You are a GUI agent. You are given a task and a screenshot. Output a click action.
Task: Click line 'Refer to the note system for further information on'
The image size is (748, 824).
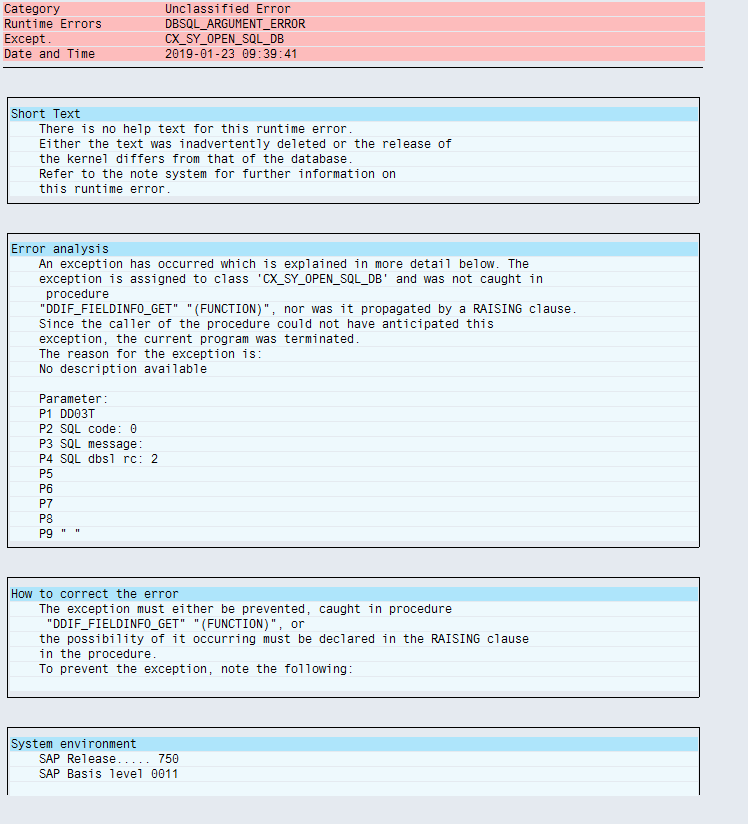pos(217,174)
